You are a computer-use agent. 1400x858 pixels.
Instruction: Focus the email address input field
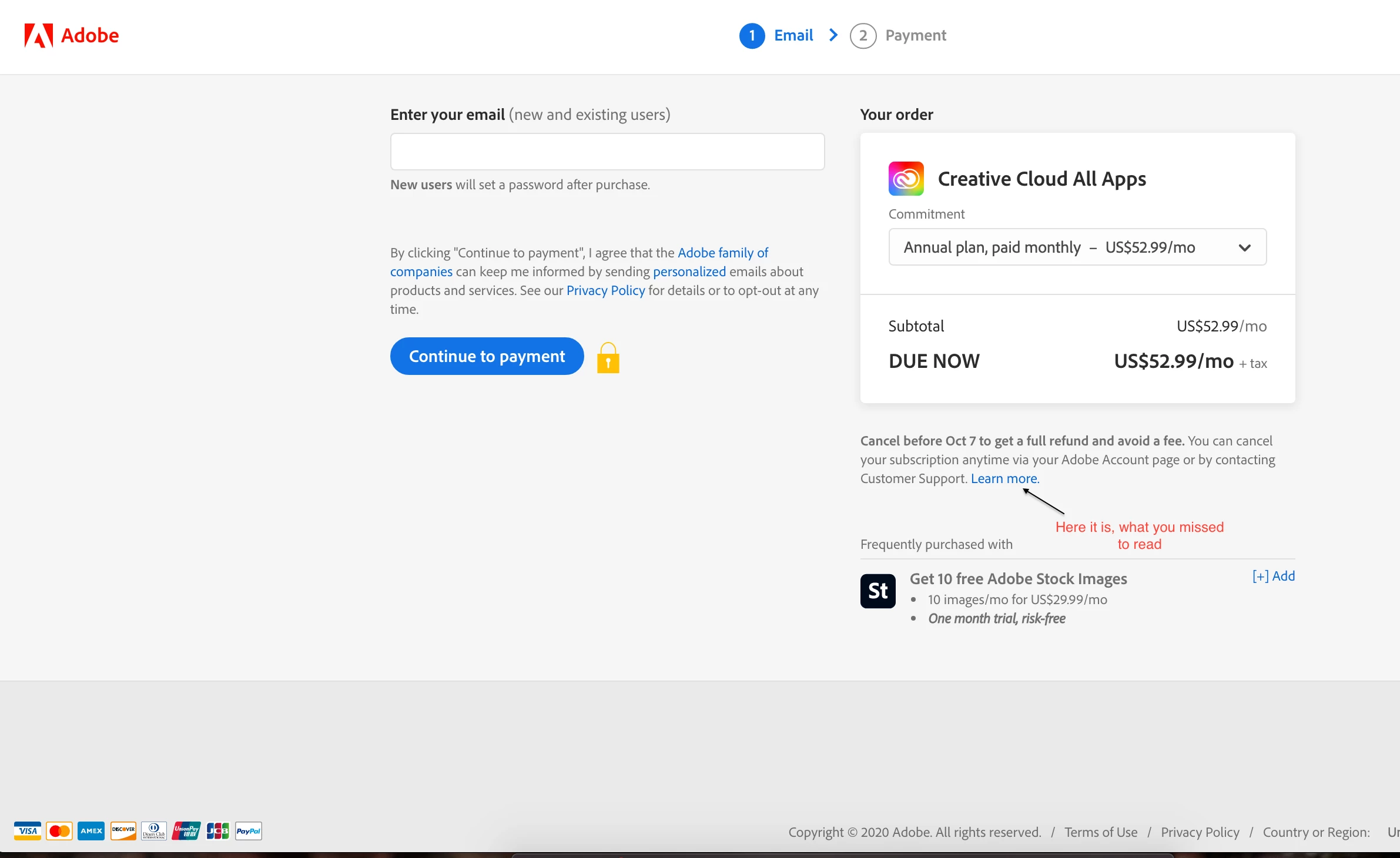pyautogui.click(x=607, y=152)
